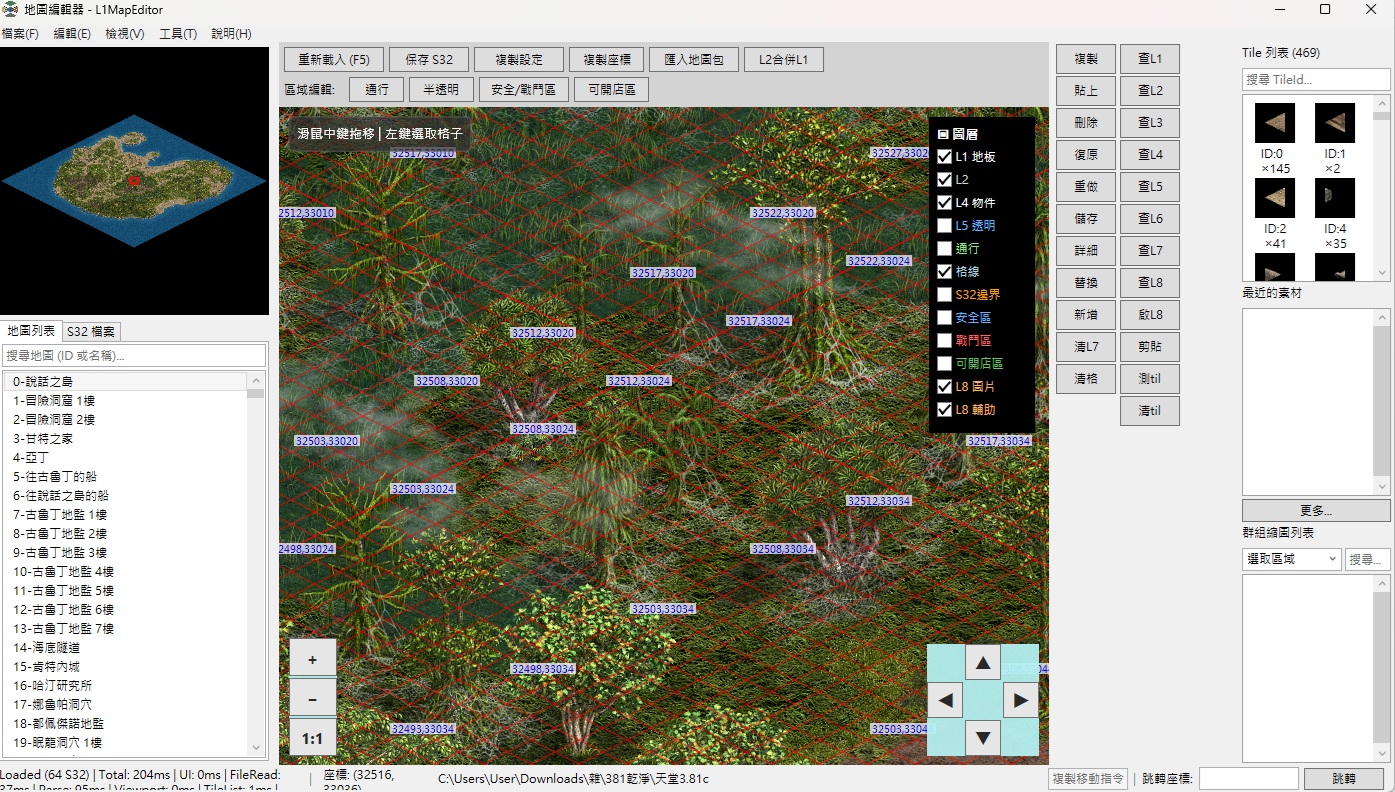
Task: Click the 更多... button
Action: coord(1316,510)
